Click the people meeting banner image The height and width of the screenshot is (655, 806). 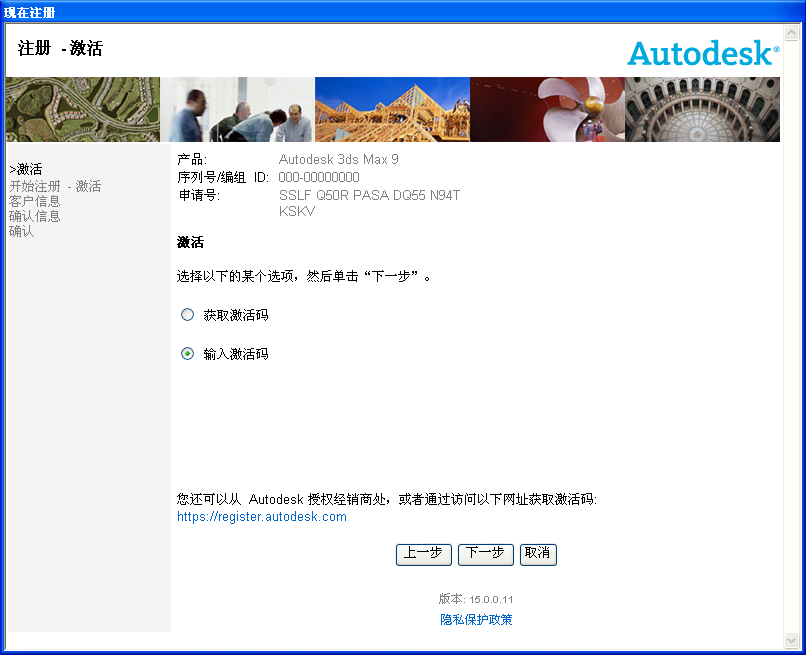tap(237, 110)
